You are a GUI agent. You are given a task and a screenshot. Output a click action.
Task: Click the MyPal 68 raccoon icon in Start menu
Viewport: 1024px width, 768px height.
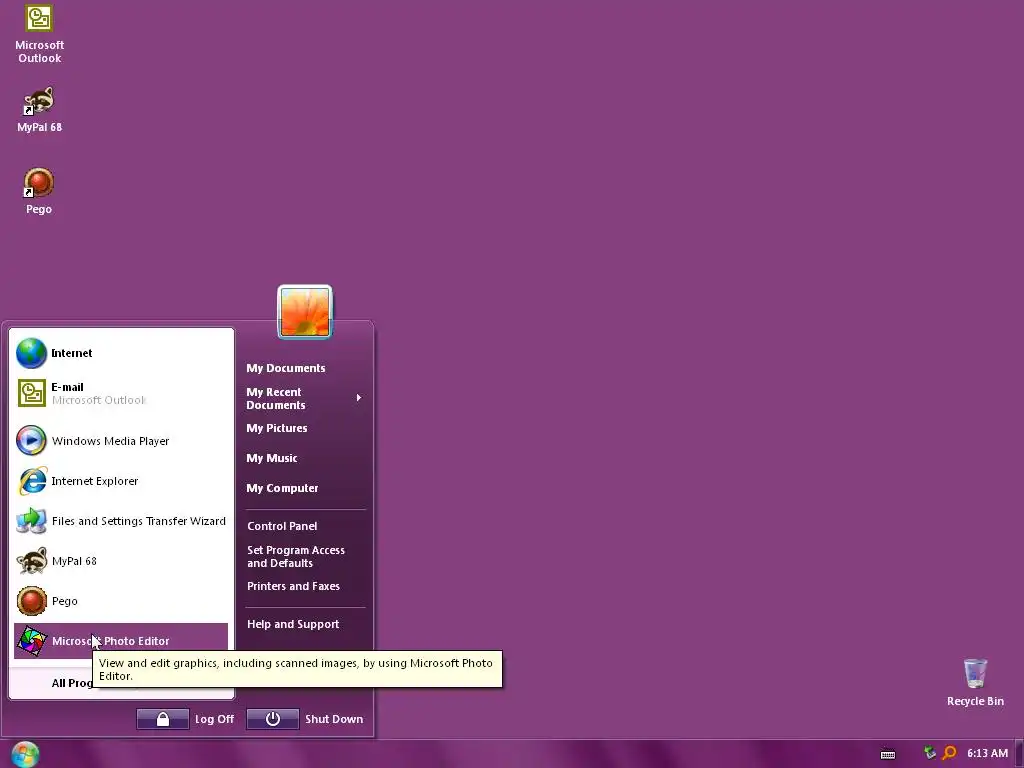click(x=31, y=561)
